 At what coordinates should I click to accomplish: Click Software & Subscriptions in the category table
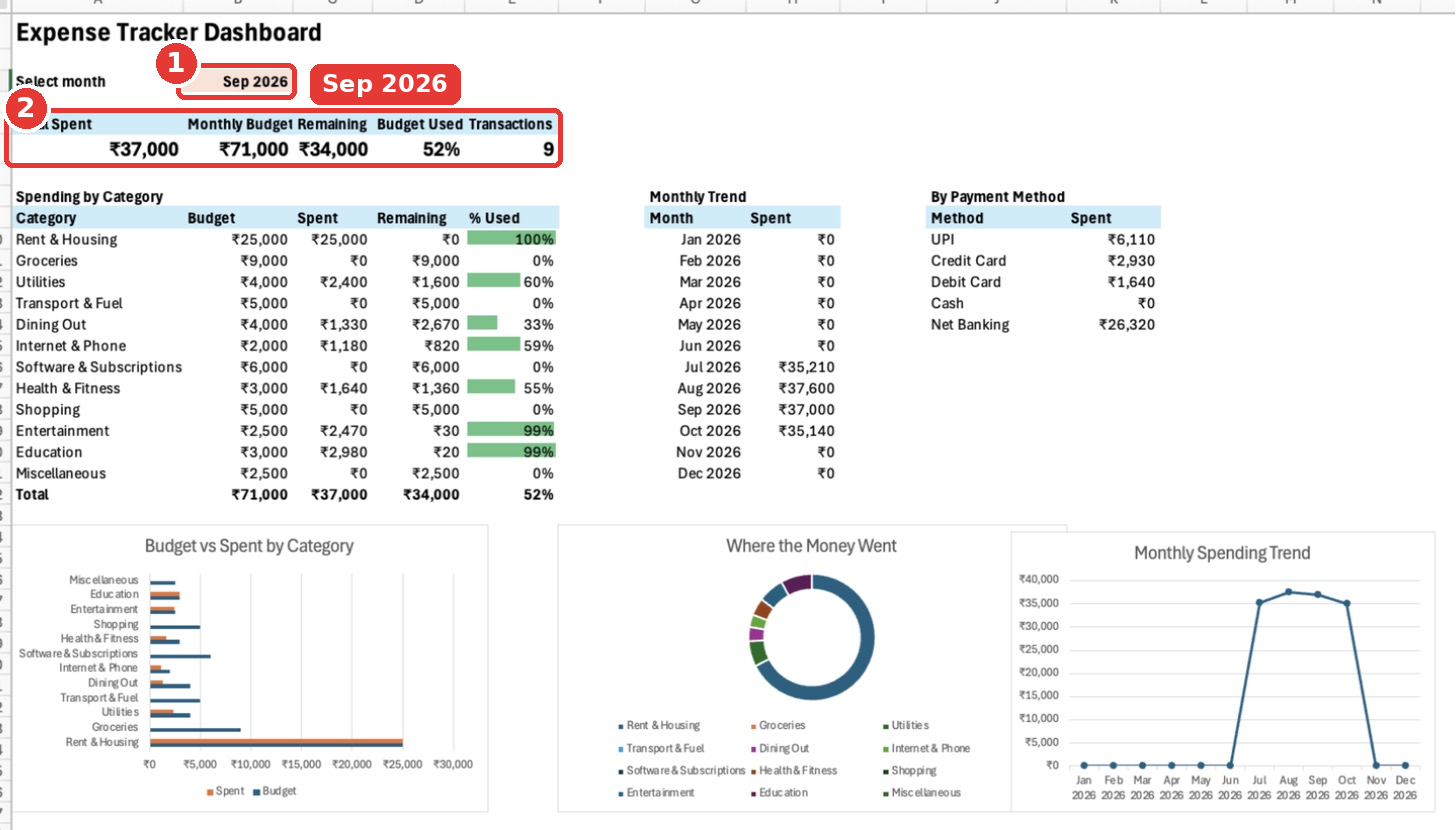click(99, 367)
